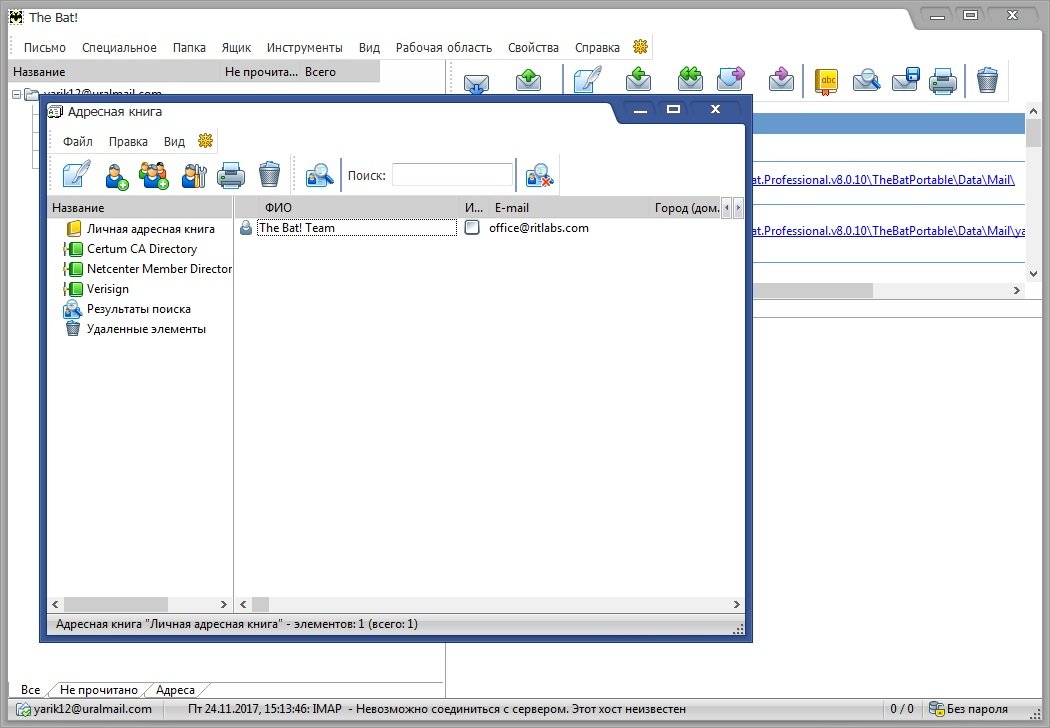Open the Инструменты menu
The image size is (1050, 728).
coord(304,47)
